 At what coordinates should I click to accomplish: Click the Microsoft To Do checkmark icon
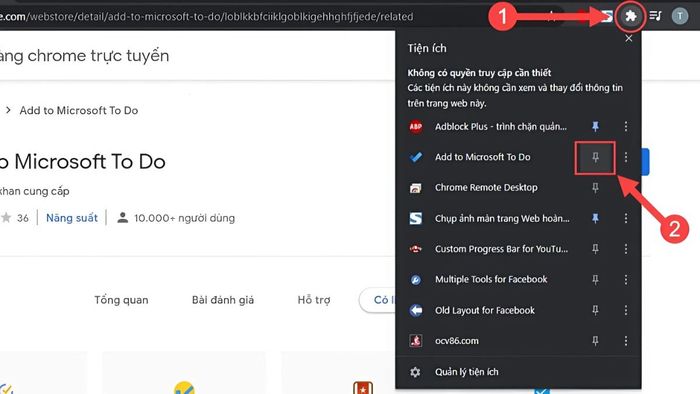pos(416,157)
